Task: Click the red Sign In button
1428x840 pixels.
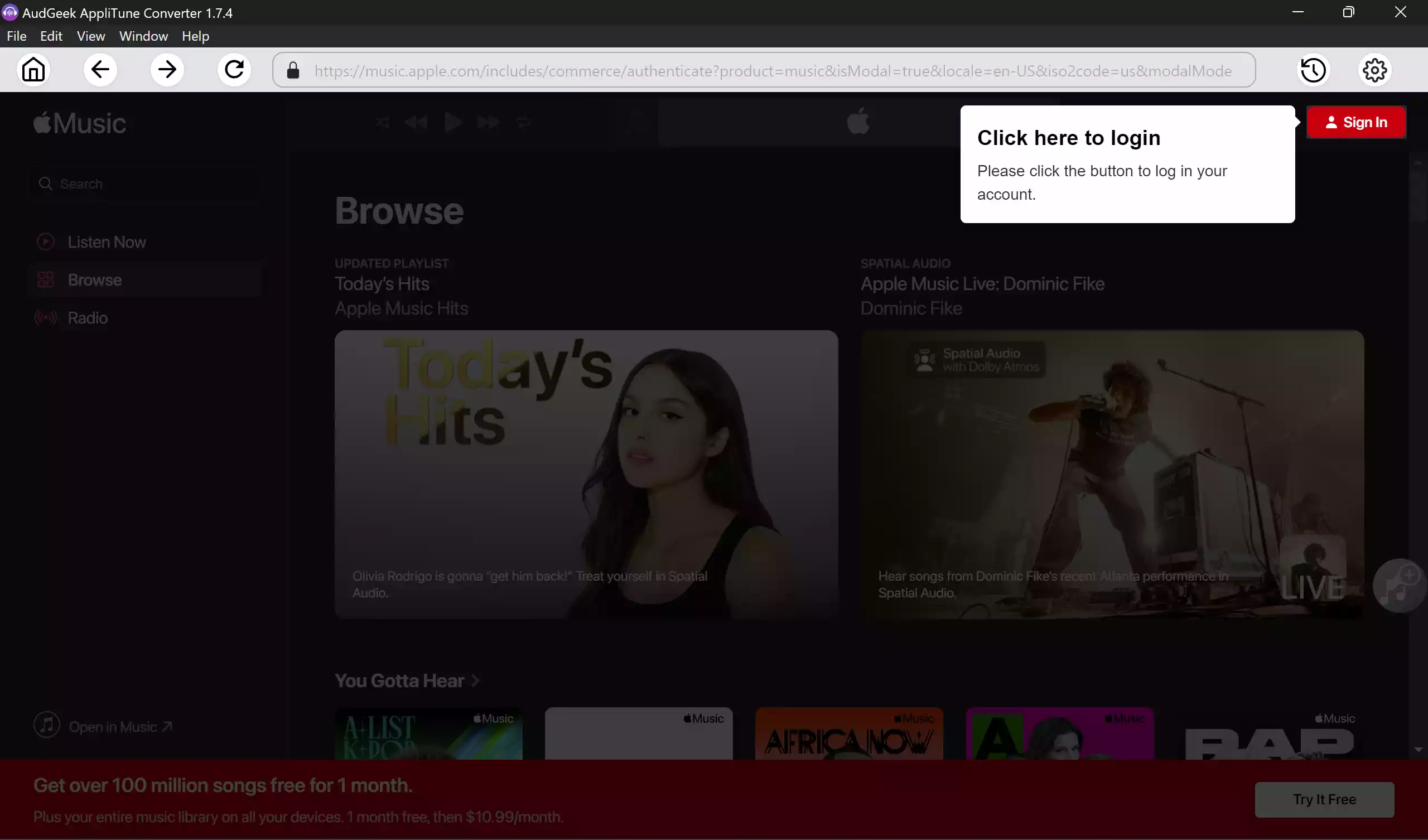Action: [1356, 122]
